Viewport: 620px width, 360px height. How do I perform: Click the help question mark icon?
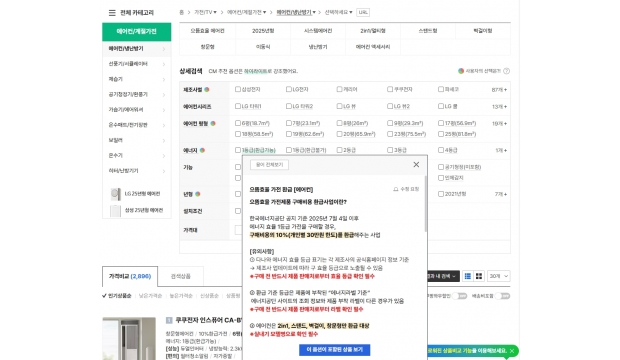point(507,71)
